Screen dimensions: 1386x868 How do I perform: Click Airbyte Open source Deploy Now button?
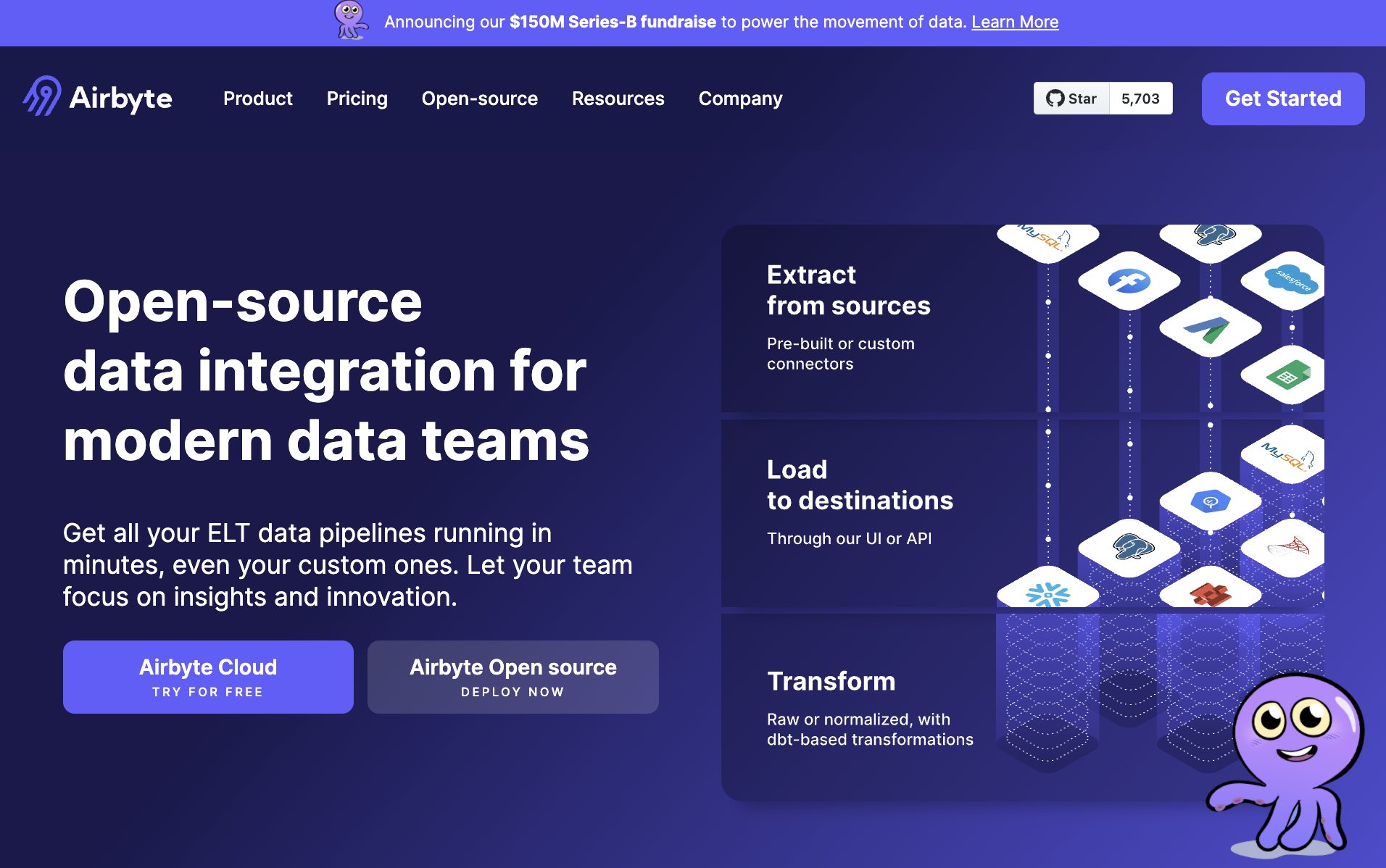click(x=513, y=677)
